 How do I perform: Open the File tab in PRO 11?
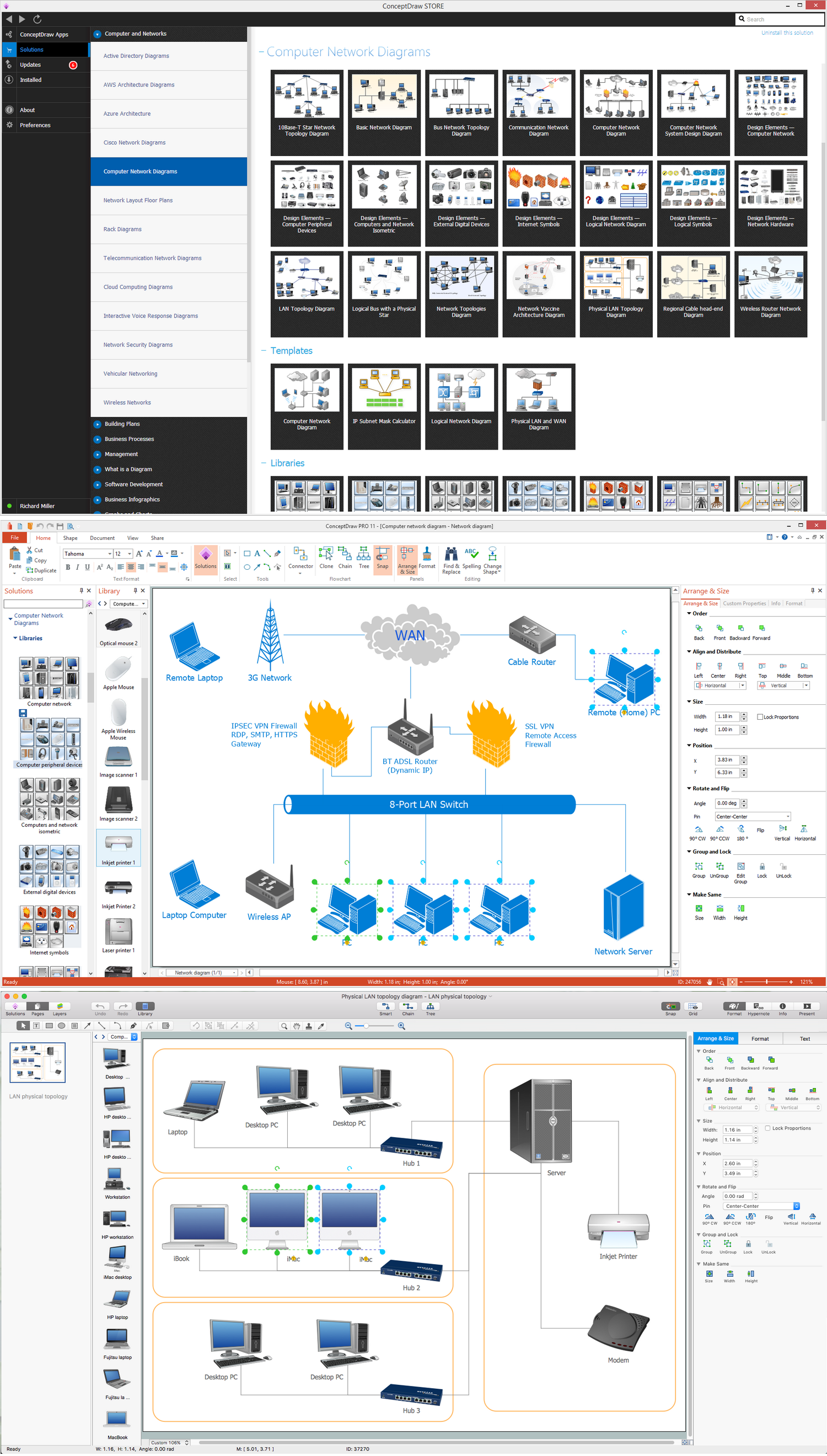(x=15, y=537)
